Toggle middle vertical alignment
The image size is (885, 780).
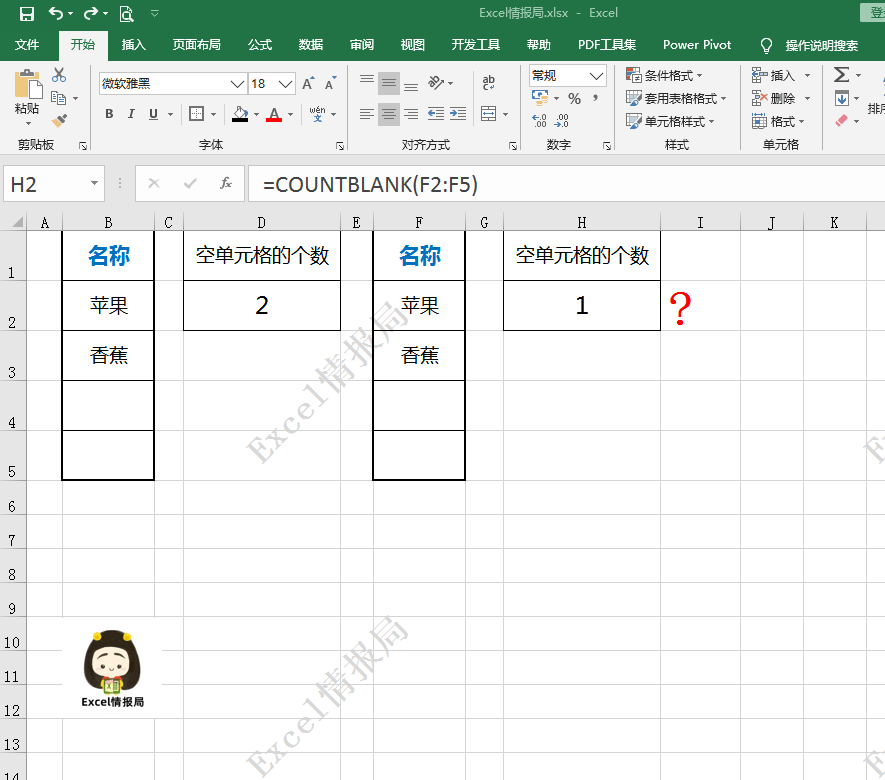pyautogui.click(x=389, y=84)
